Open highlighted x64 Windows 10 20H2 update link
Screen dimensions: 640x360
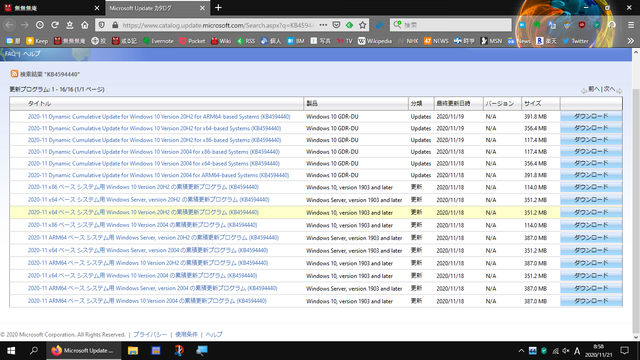point(143,212)
